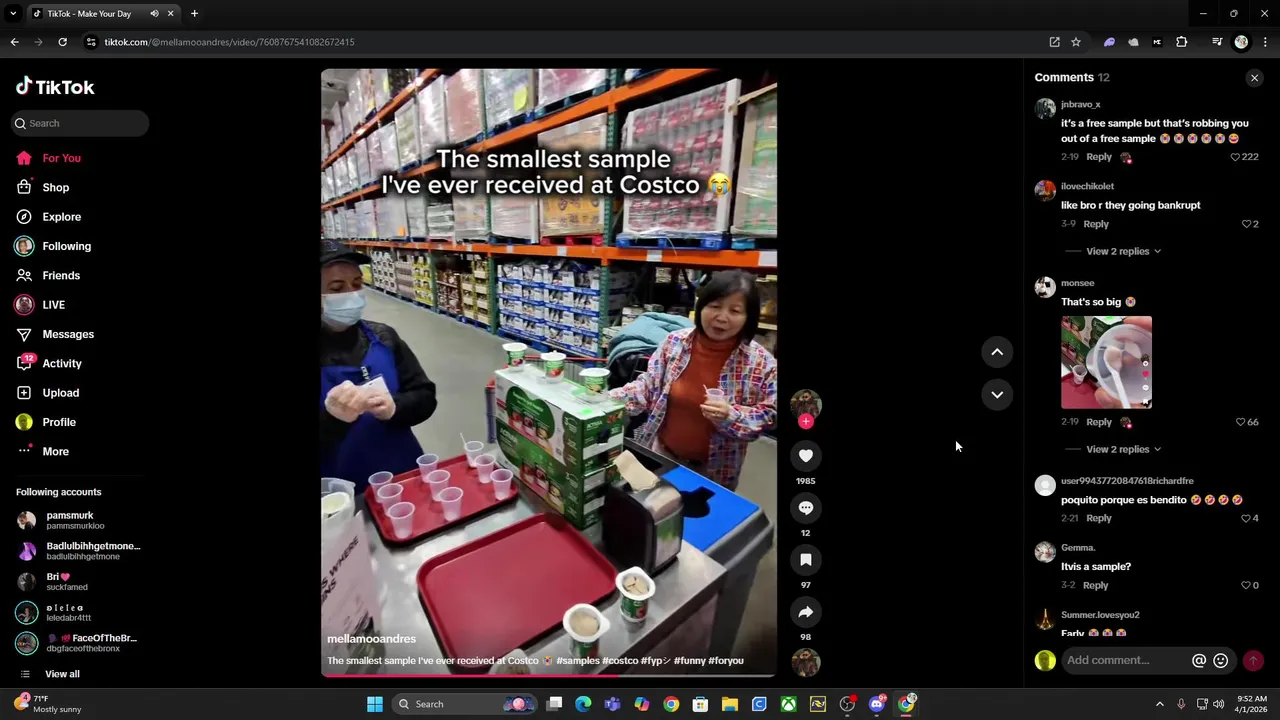Open a new browser tab
This screenshot has height=720, width=1280.
[194, 14]
